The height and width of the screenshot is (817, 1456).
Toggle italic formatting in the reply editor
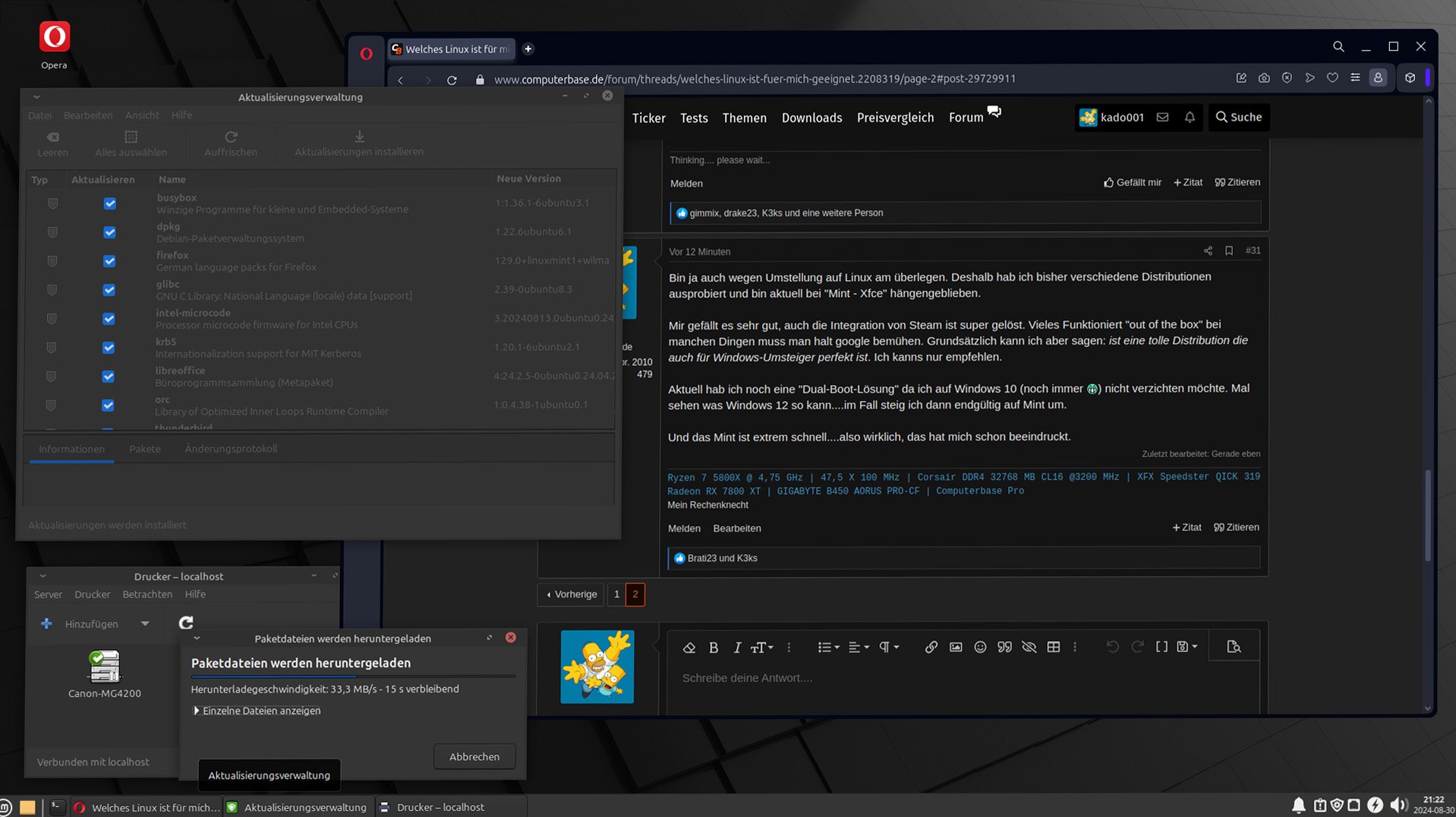(x=736, y=648)
